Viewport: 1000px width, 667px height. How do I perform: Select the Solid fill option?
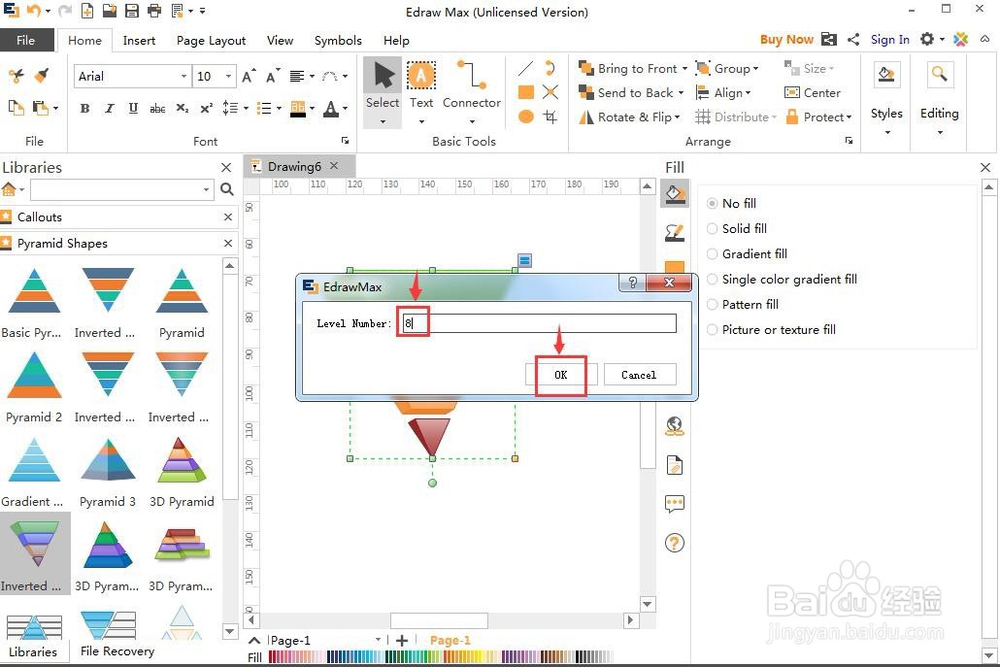737,228
